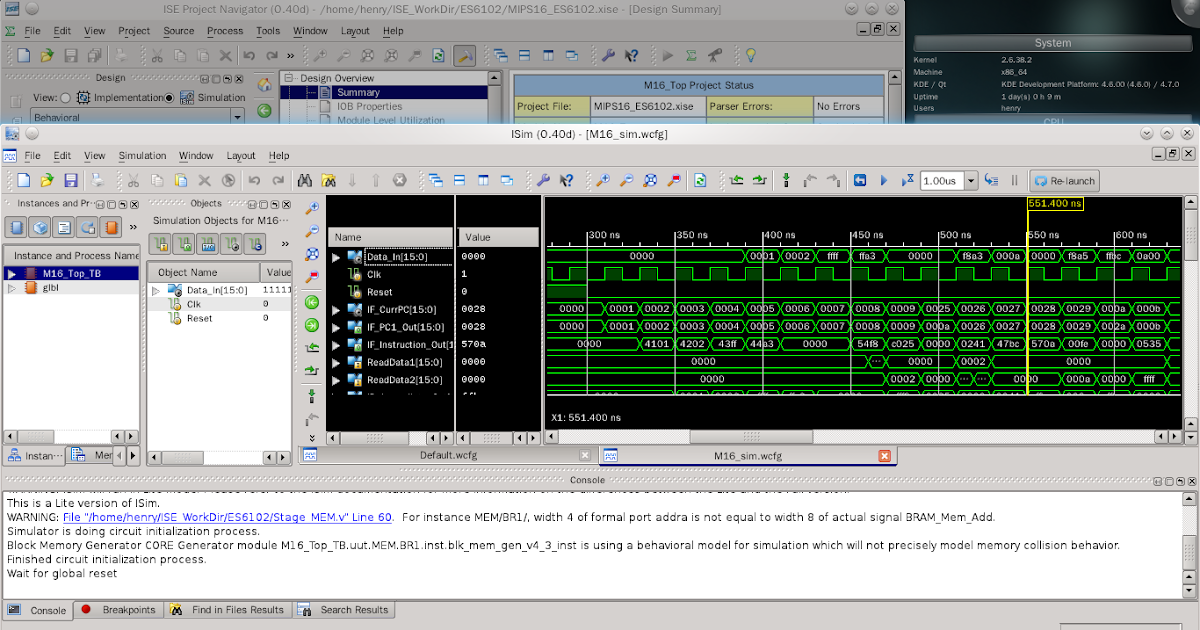Viewport: 1200px width, 630px height.
Task: Click the Run All play icon
Action: [884, 181]
